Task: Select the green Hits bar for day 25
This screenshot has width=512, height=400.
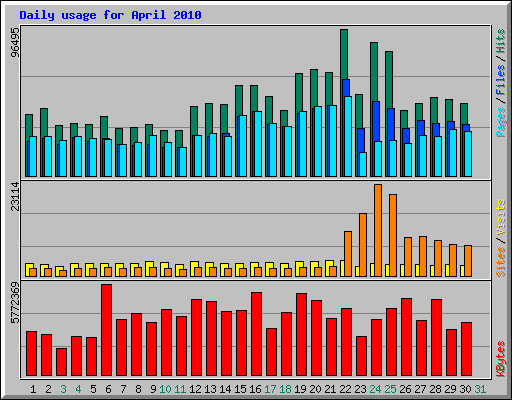Action: pyautogui.click(x=389, y=79)
